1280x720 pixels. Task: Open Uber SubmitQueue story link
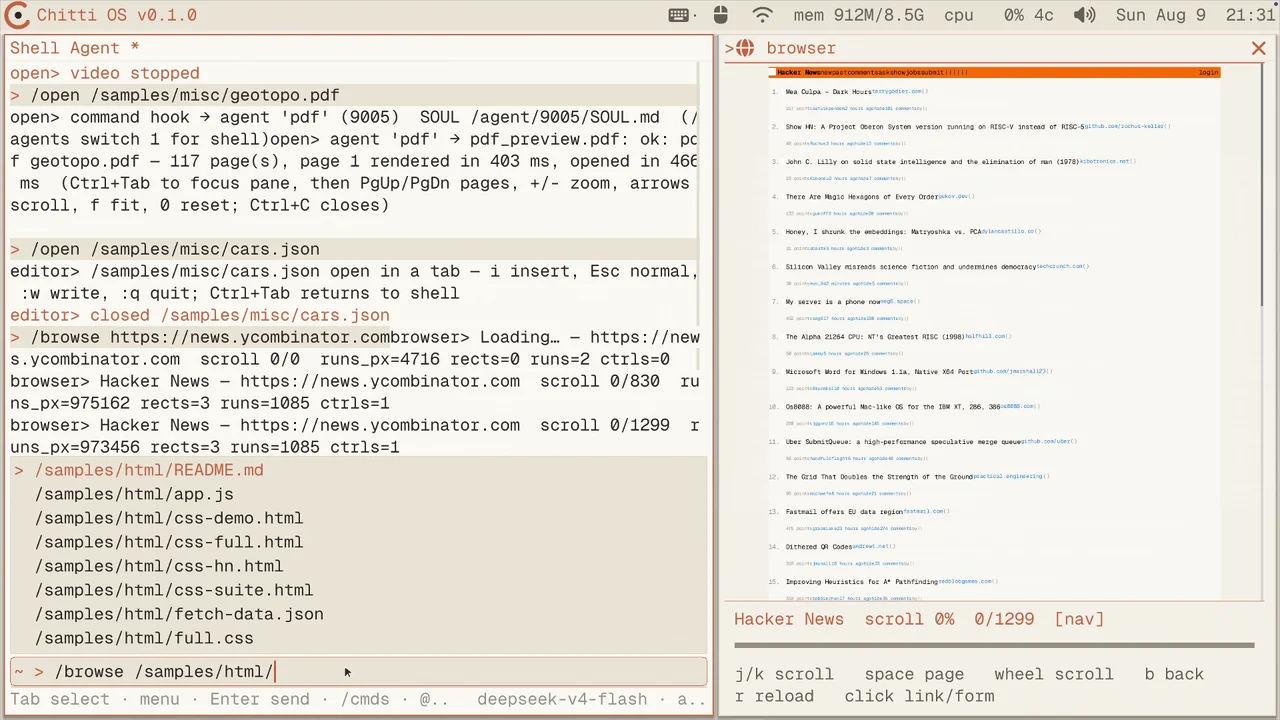click(903, 442)
